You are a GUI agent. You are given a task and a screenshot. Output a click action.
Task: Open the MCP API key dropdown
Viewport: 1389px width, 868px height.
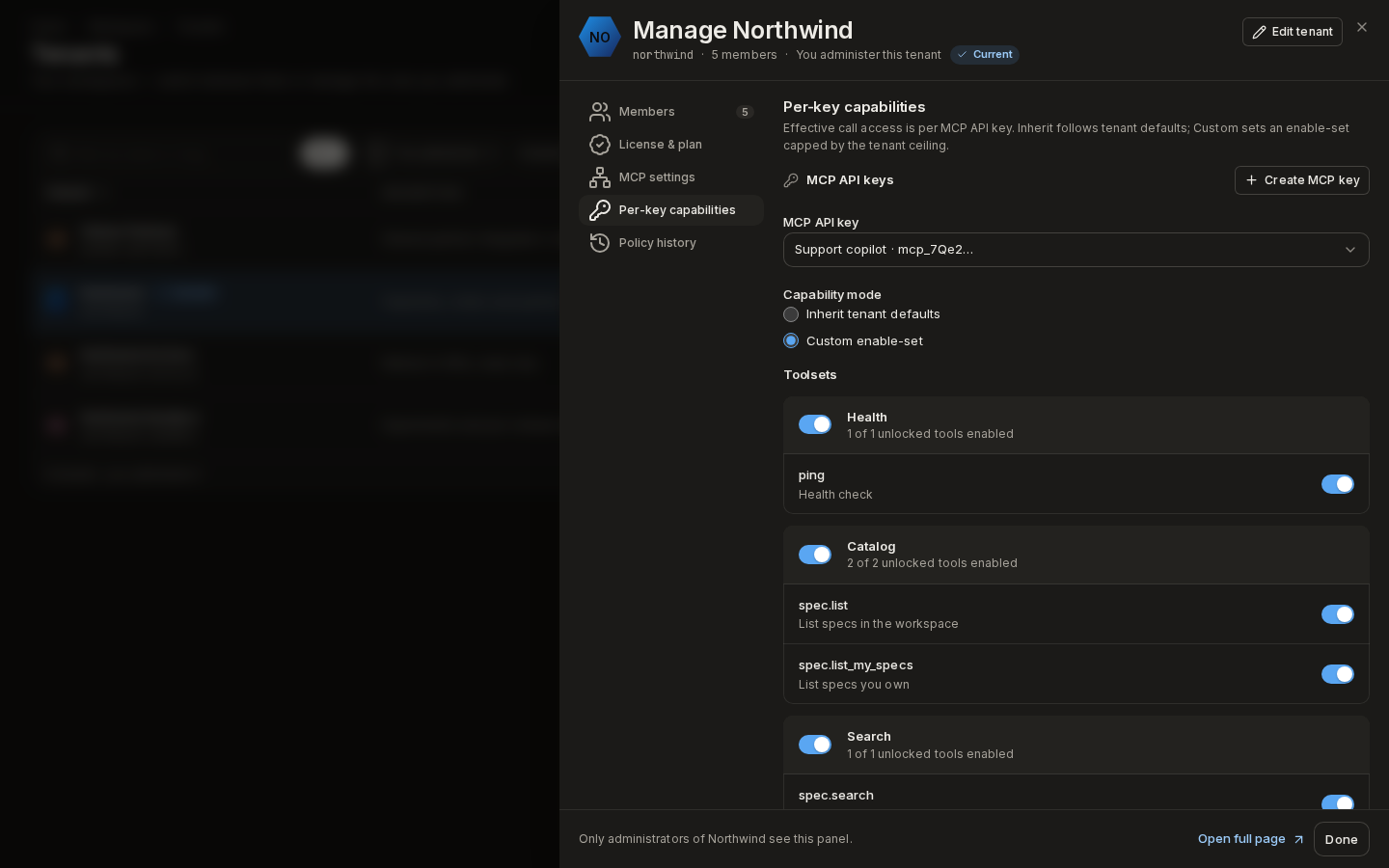tap(1076, 250)
